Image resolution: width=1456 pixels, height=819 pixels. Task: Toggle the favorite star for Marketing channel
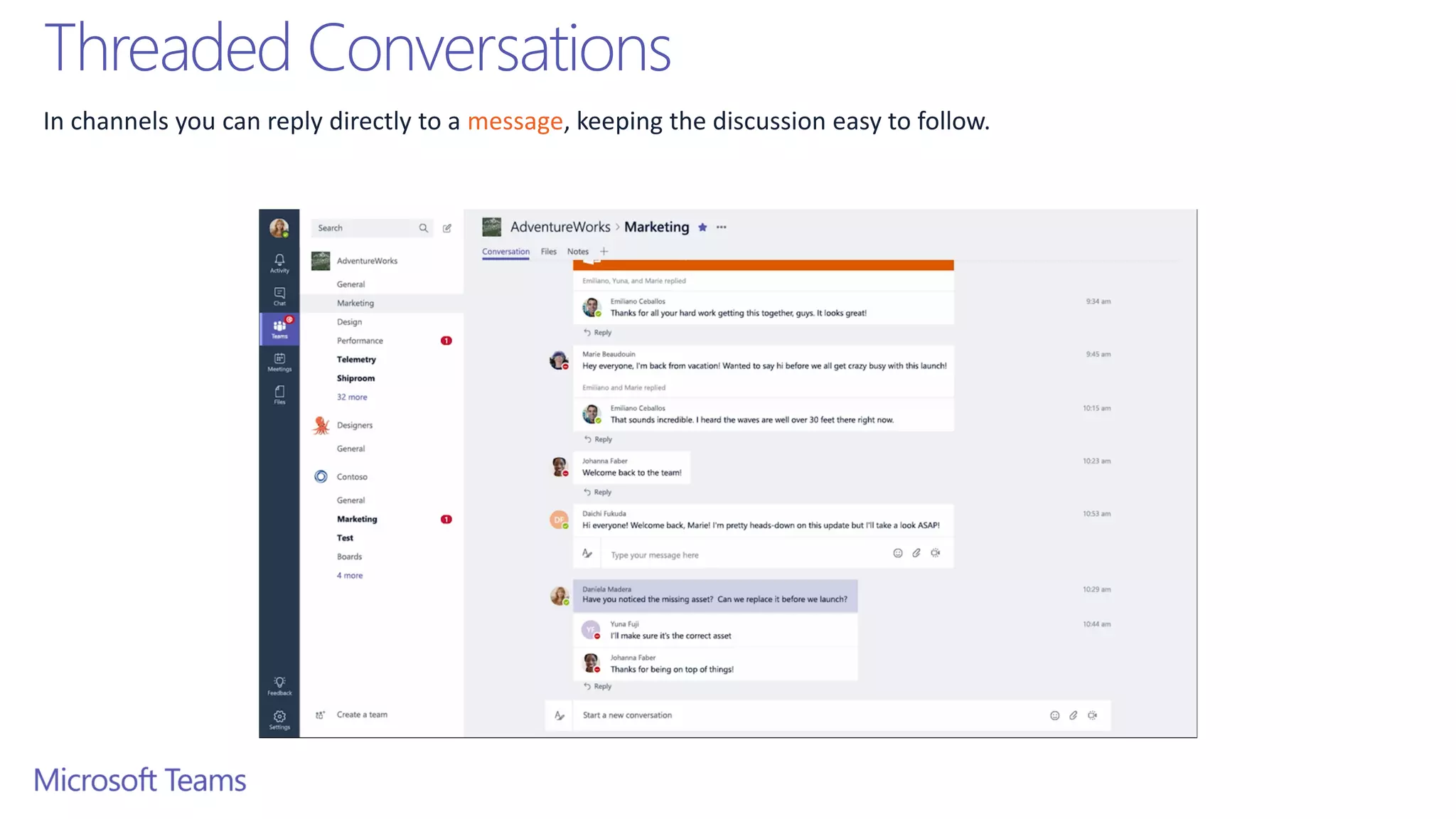pos(702,227)
